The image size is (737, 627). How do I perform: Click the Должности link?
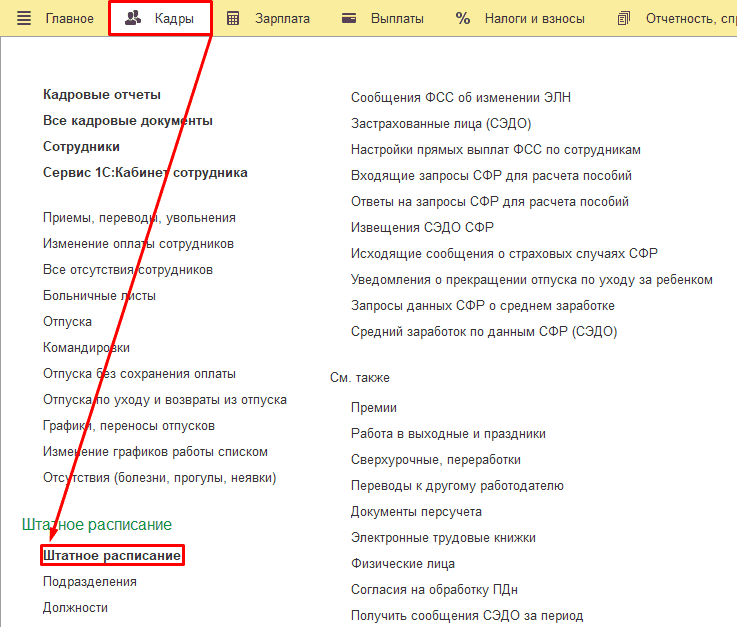75,607
